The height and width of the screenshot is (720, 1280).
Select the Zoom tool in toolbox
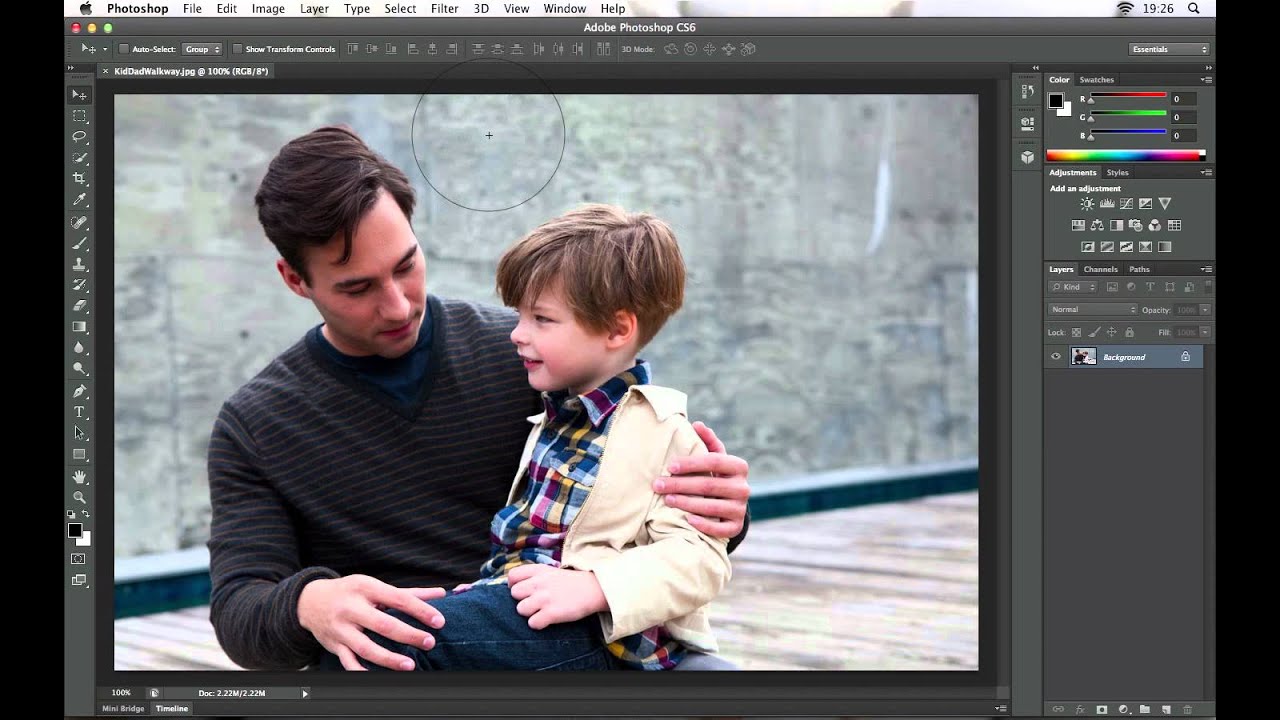coord(79,497)
